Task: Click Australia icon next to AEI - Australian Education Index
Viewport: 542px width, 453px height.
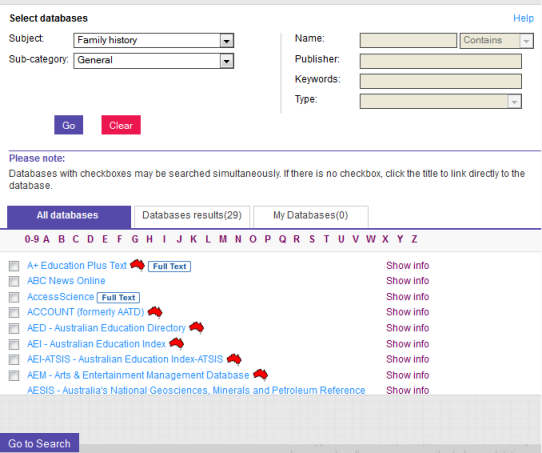Action: [177, 343]
